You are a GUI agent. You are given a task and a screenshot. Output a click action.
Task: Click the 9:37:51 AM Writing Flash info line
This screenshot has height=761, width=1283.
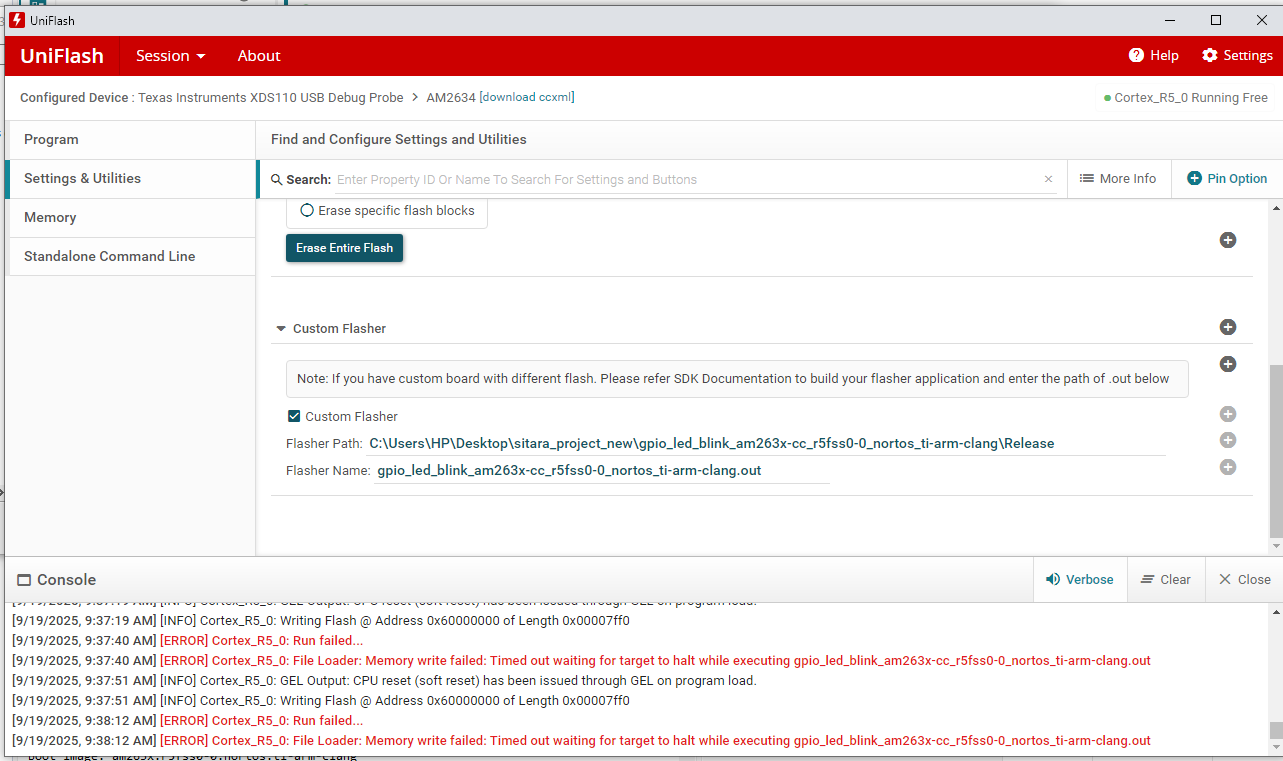321,701
